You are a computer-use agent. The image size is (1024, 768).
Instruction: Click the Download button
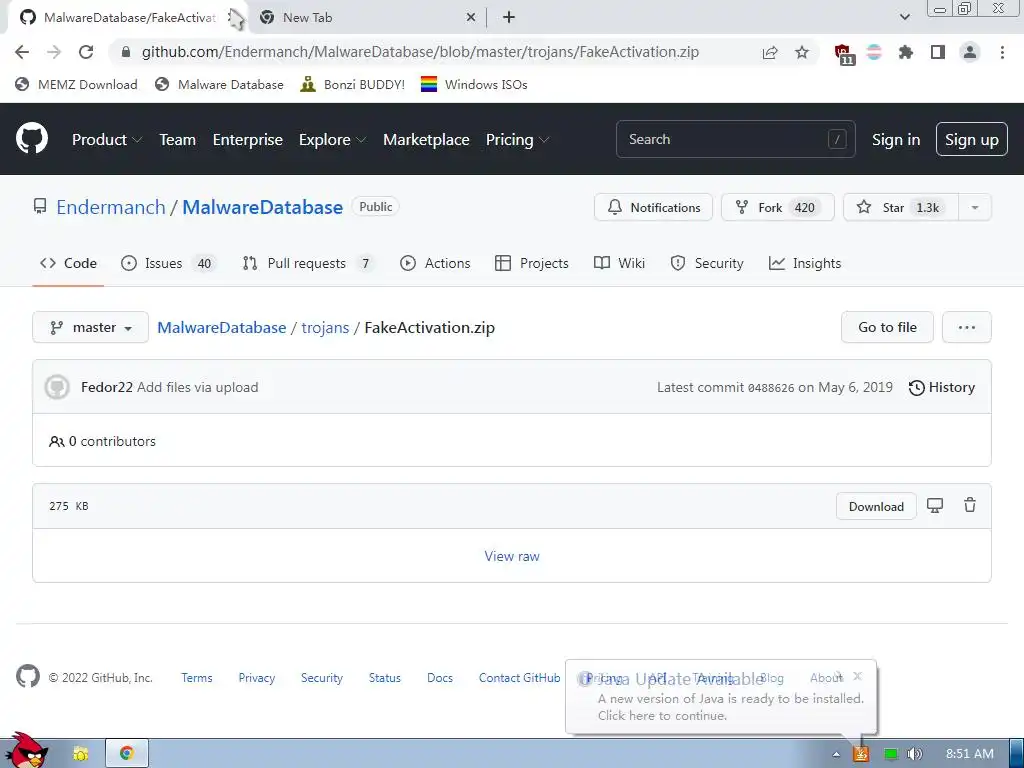click(876, 506)
